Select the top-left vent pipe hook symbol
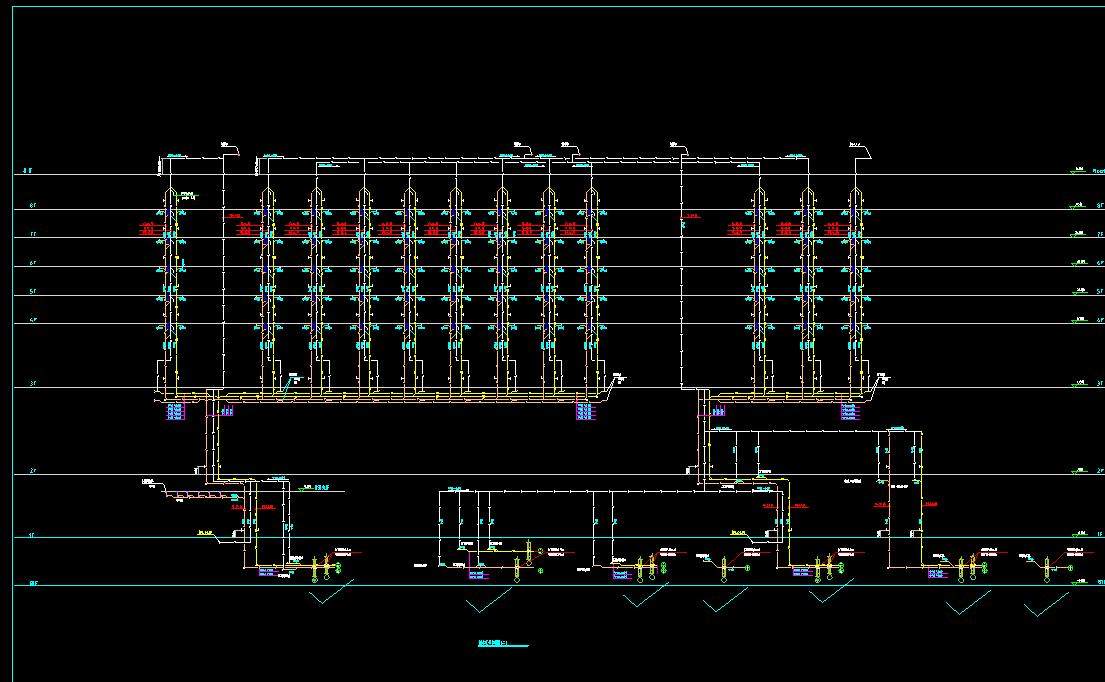 pos(227,147)
